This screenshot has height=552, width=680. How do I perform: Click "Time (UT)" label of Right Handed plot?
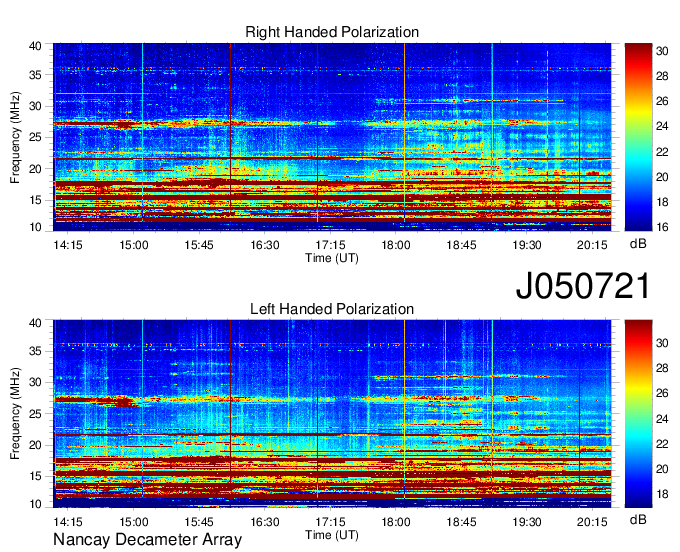coord(332,258)
